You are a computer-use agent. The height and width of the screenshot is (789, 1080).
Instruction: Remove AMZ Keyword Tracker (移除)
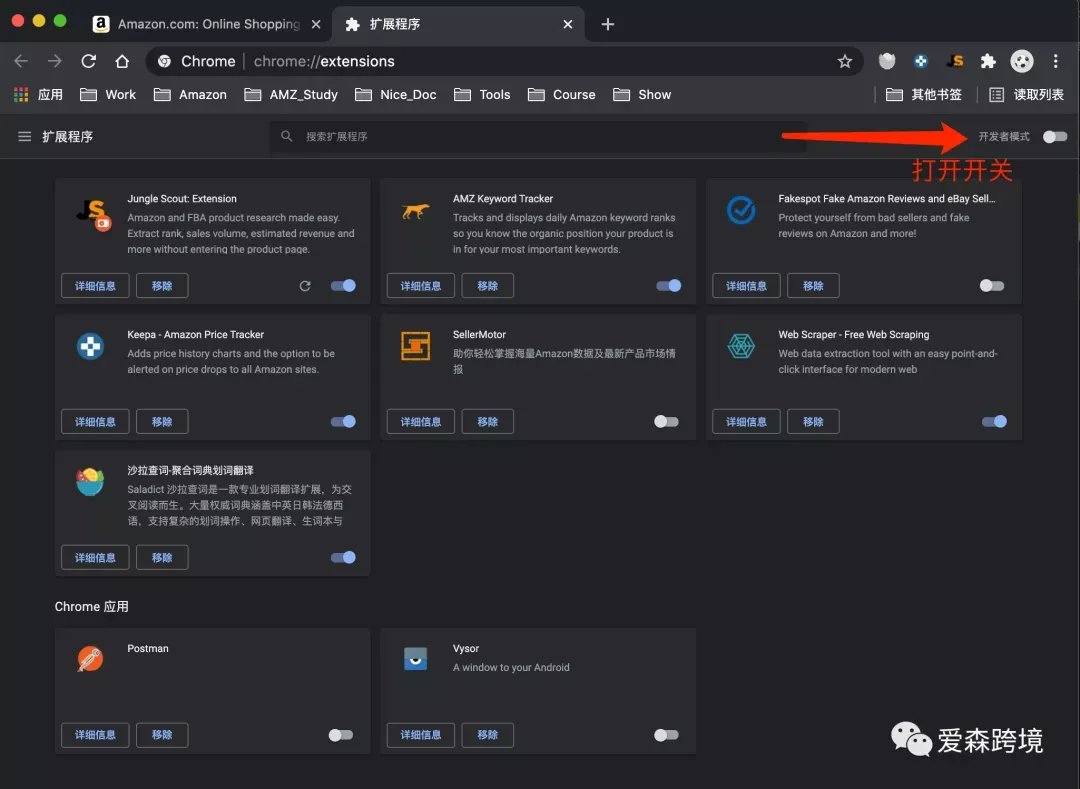[488, 286]
